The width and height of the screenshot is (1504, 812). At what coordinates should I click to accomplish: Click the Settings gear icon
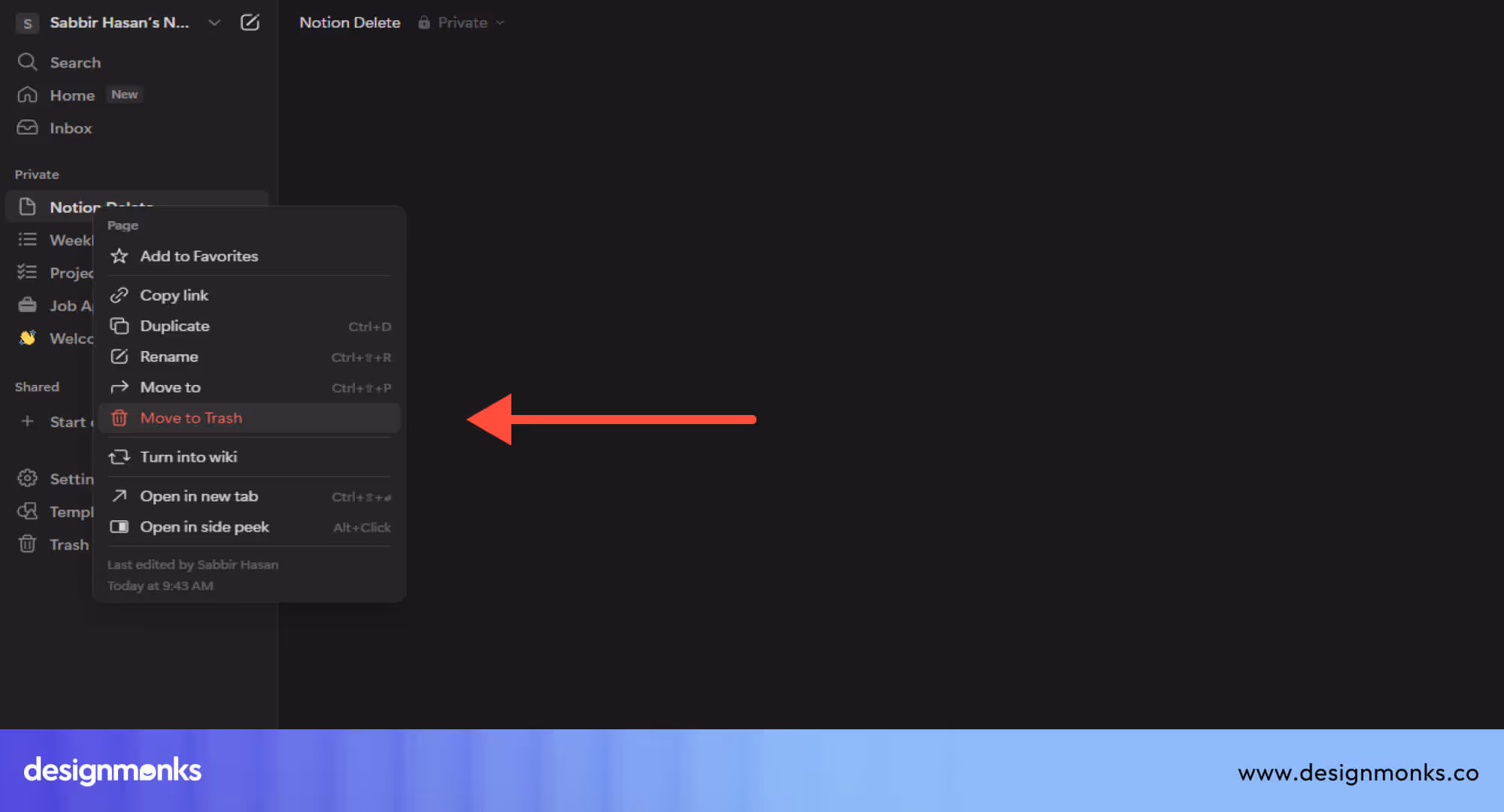27,478
